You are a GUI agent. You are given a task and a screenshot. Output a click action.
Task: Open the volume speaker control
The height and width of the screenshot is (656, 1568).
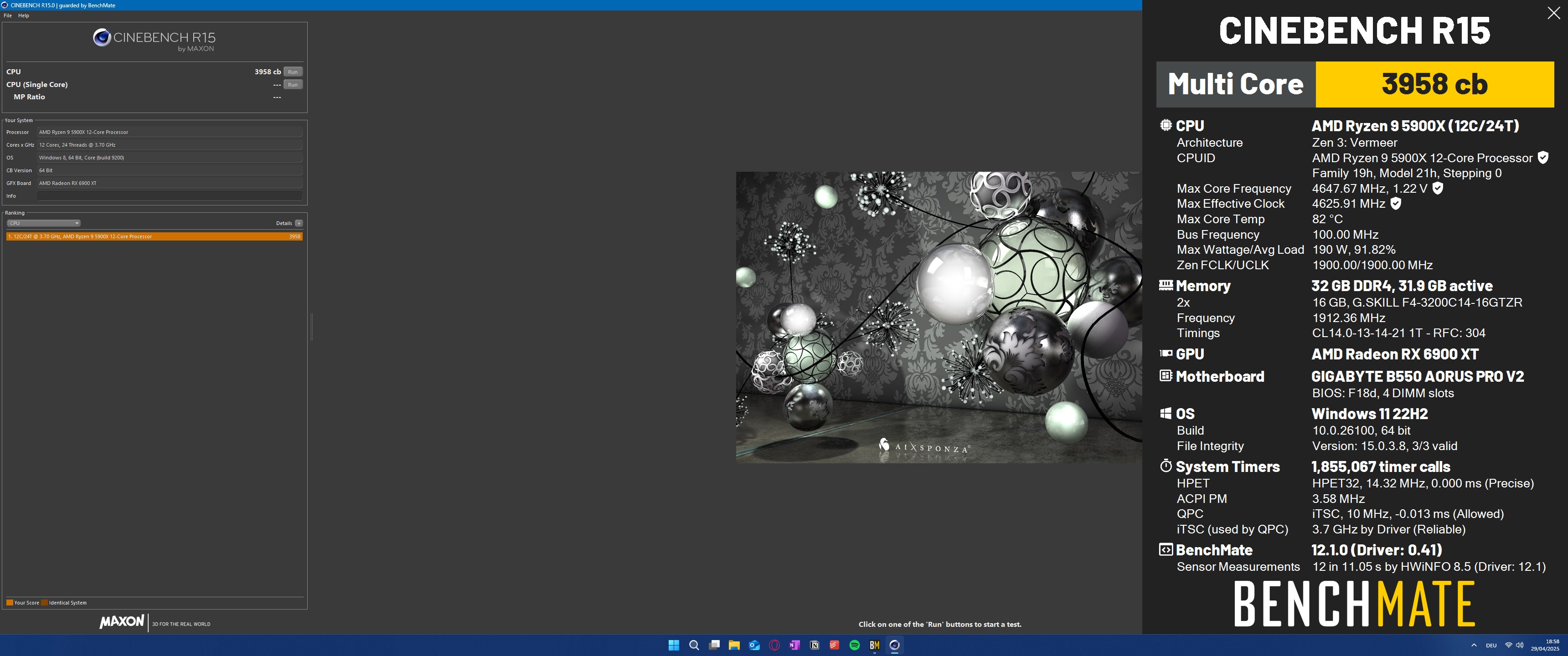(x=1519, y=645)
